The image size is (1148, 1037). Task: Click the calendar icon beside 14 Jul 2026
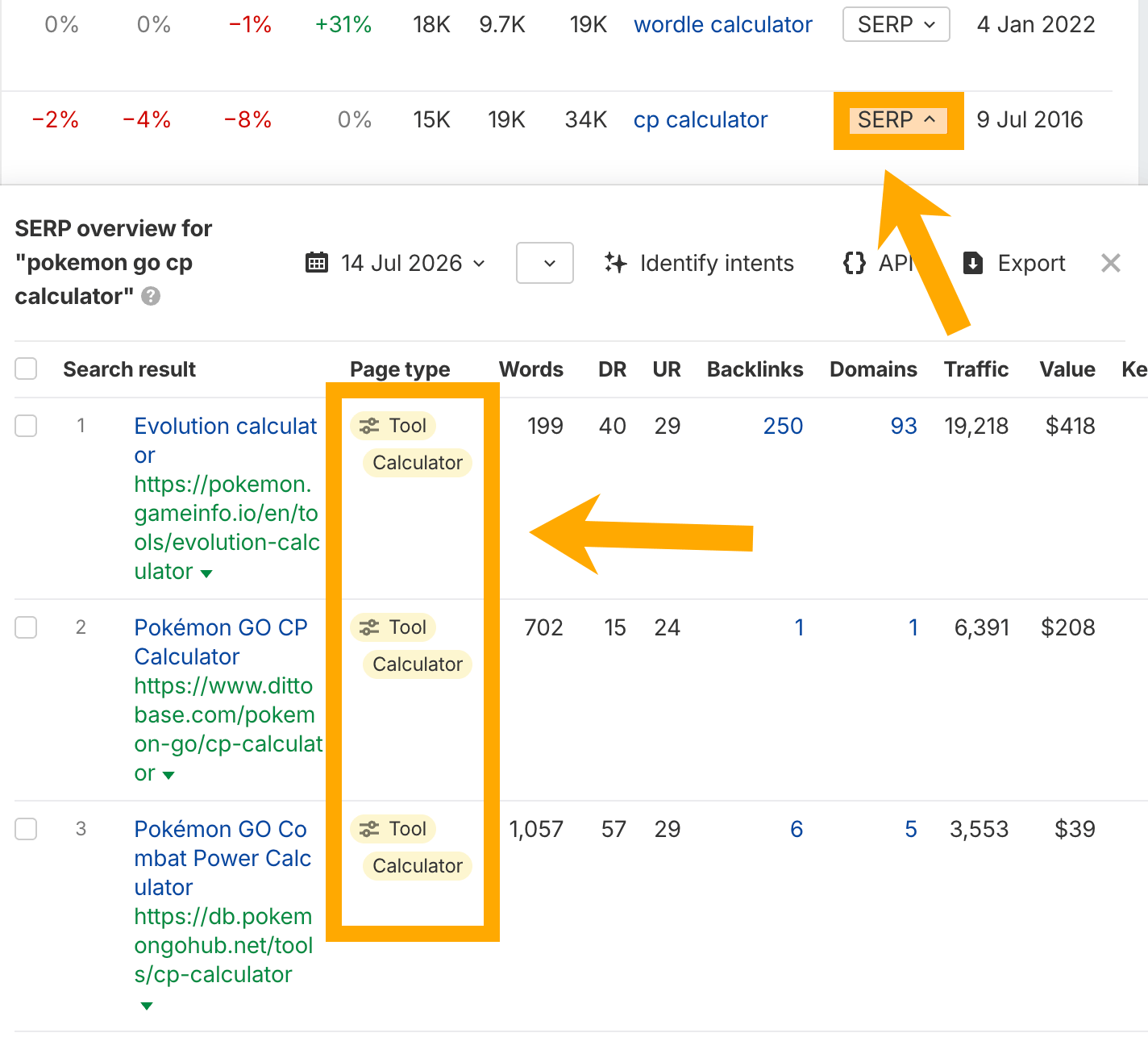pos(317,263)
